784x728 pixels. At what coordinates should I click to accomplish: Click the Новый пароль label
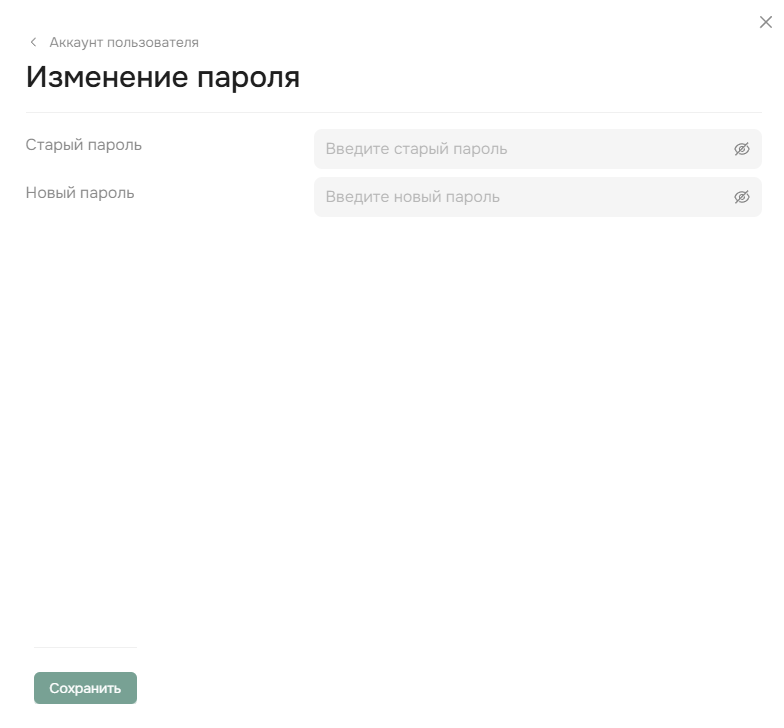pos(80,193)
